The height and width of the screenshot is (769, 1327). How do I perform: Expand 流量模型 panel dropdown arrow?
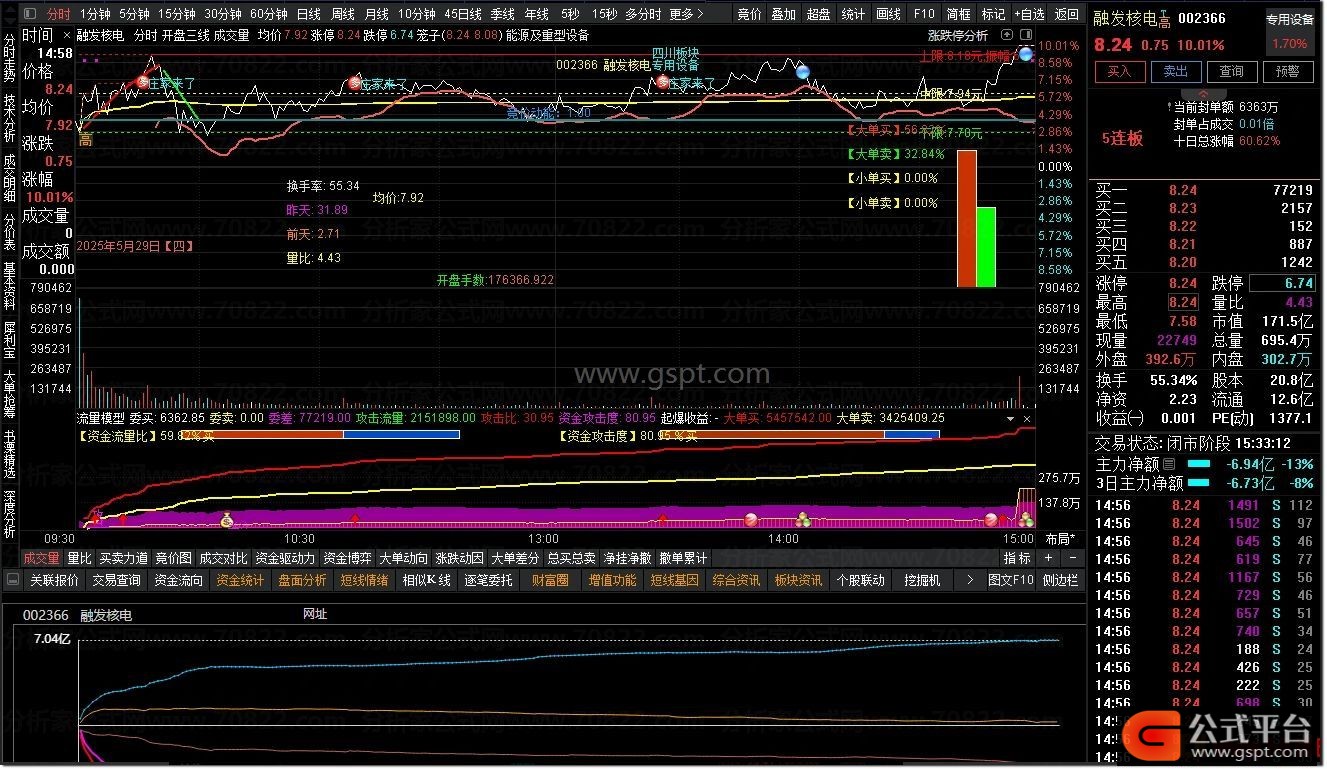tap(1010, 418)
